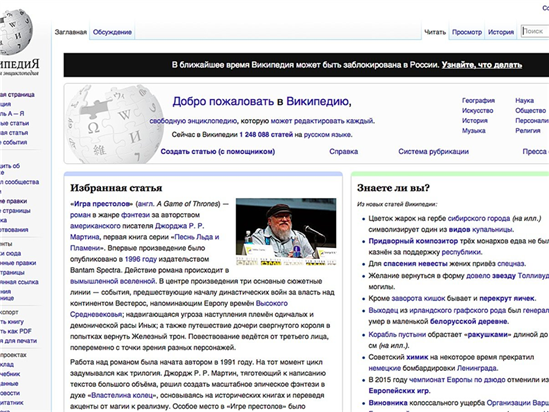Open the 'перекрут яичек' link

point(507,299)
